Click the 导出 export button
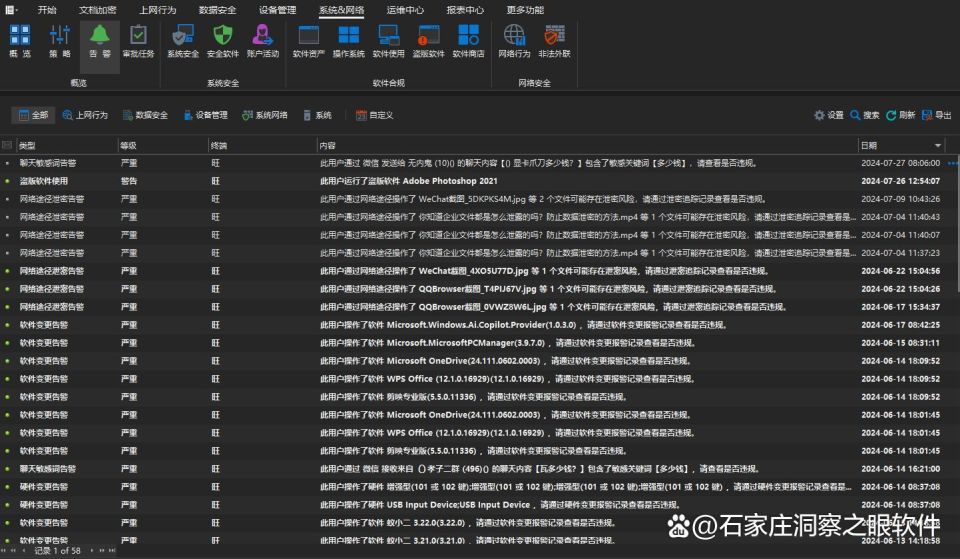The image size is (960, 559). pos(936,115)
